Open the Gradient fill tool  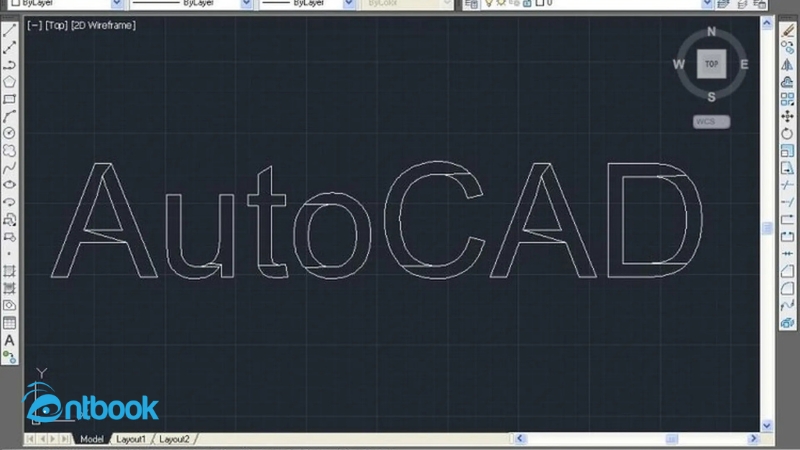point(9,288)
